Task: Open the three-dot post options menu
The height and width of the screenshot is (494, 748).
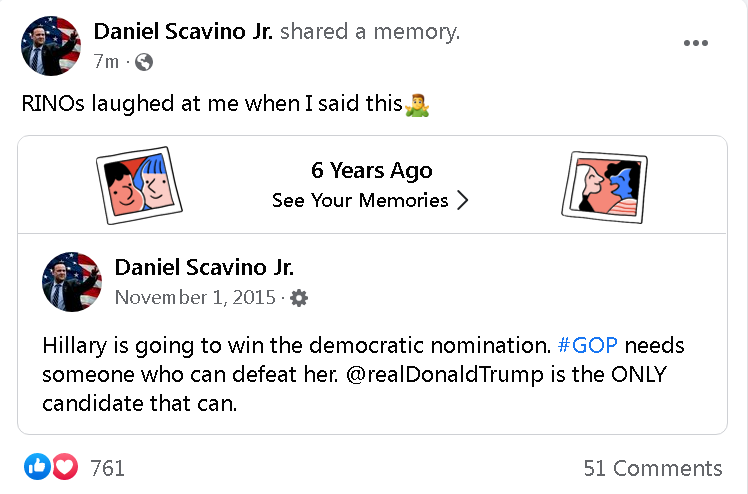Action: [696, 43]
